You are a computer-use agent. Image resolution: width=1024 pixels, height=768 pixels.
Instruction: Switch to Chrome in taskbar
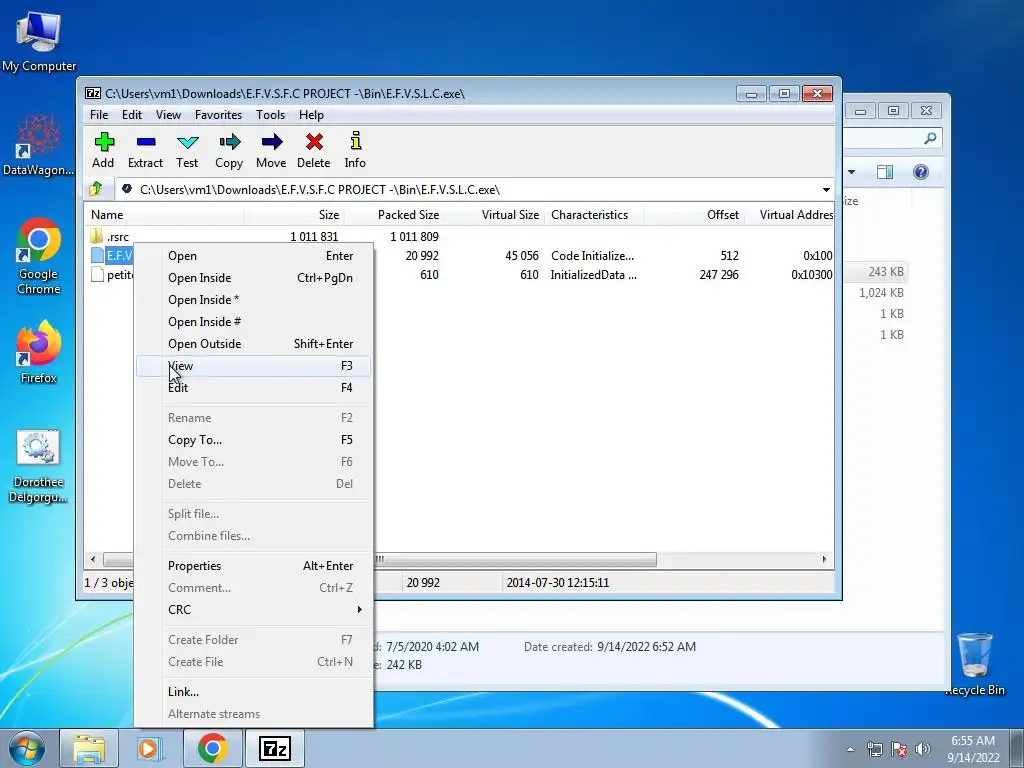[212, 748]
